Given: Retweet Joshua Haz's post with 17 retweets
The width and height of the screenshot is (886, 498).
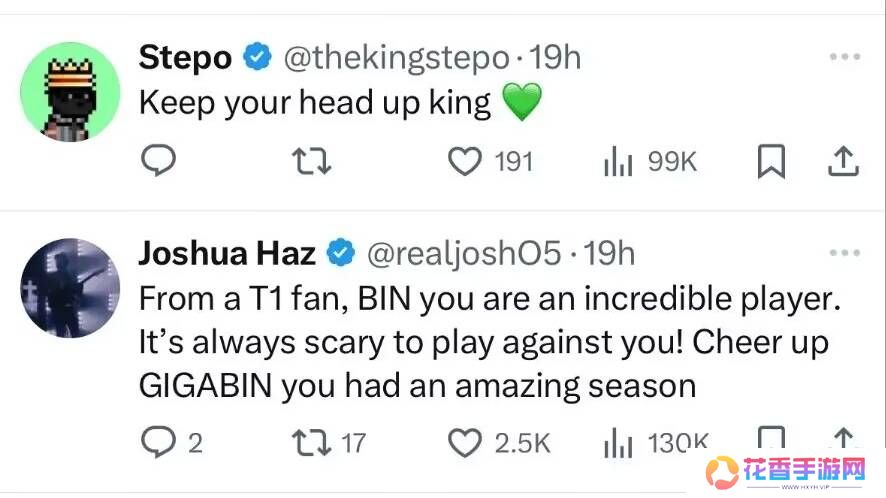Looking at the screenshot, I should 307,442.
